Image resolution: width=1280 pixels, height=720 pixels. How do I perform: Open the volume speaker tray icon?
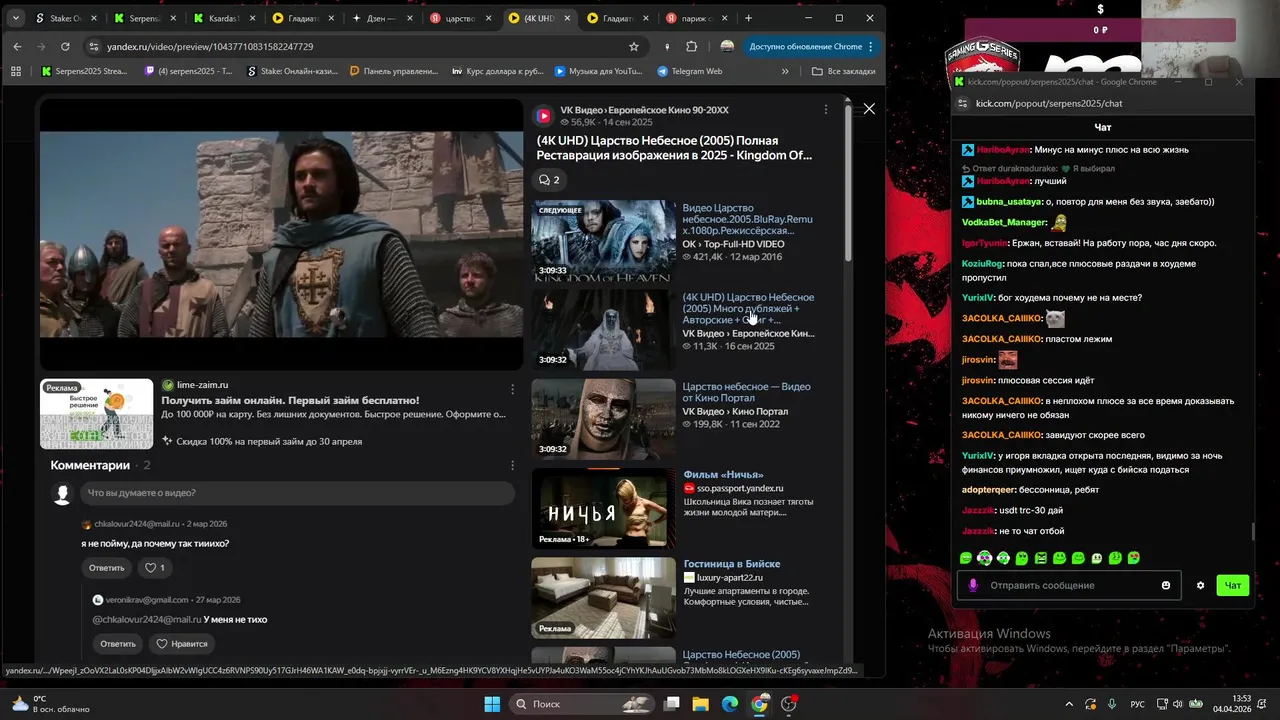pos(1179,704)
